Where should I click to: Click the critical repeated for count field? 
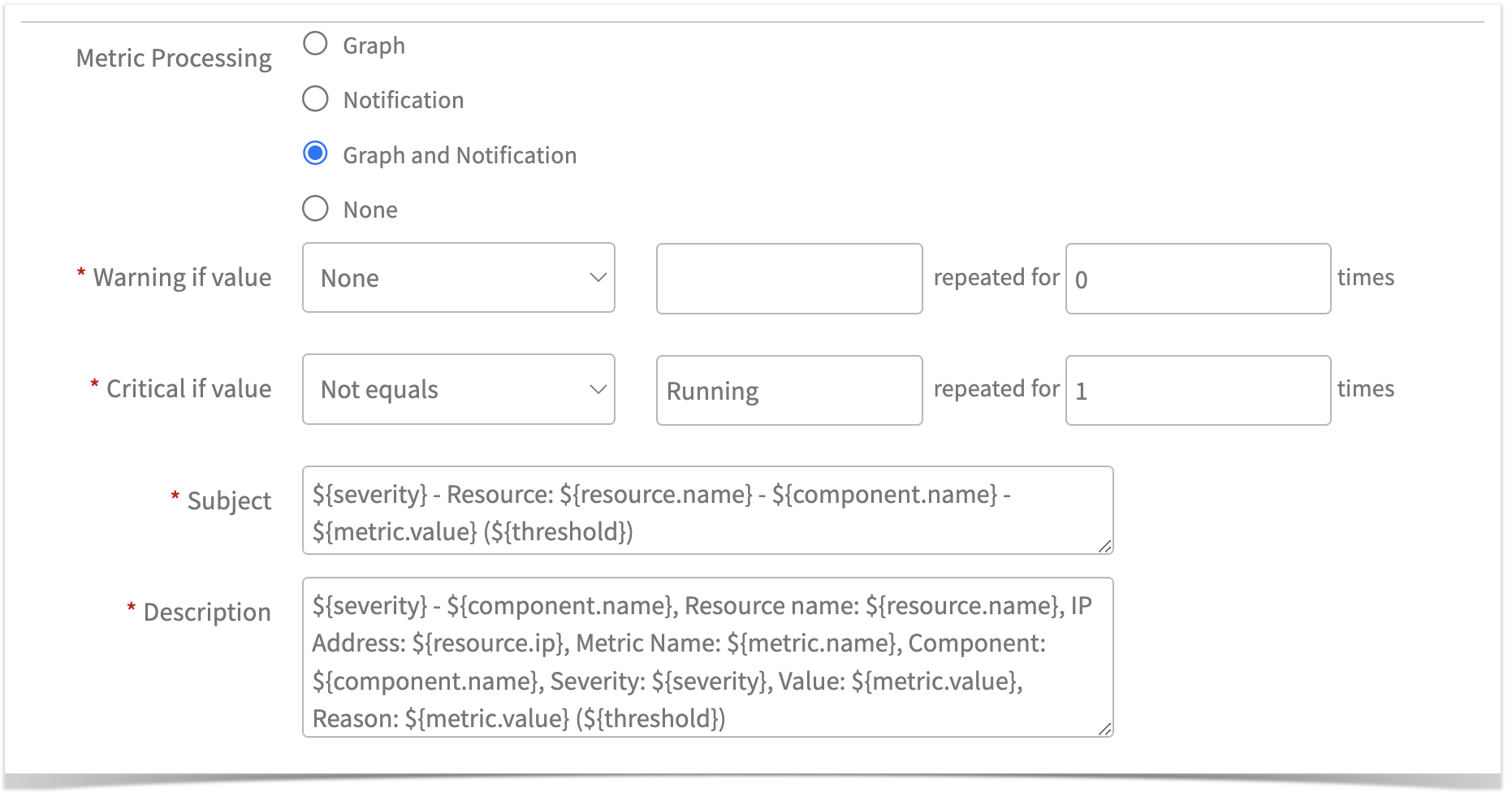(1196, 390)
